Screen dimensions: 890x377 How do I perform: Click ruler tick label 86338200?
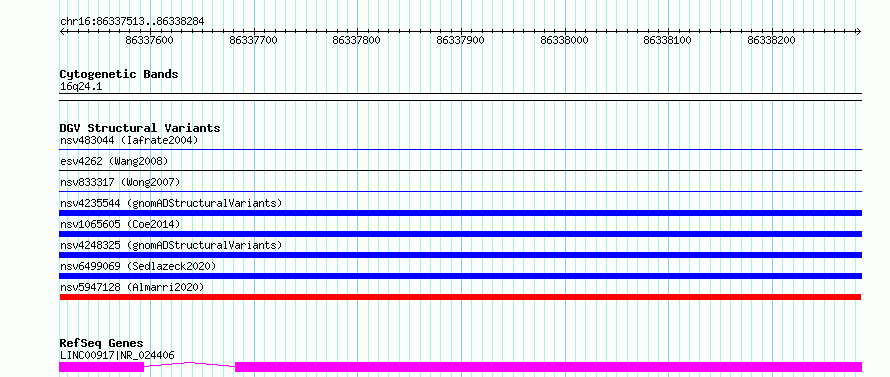pos(771,40)
